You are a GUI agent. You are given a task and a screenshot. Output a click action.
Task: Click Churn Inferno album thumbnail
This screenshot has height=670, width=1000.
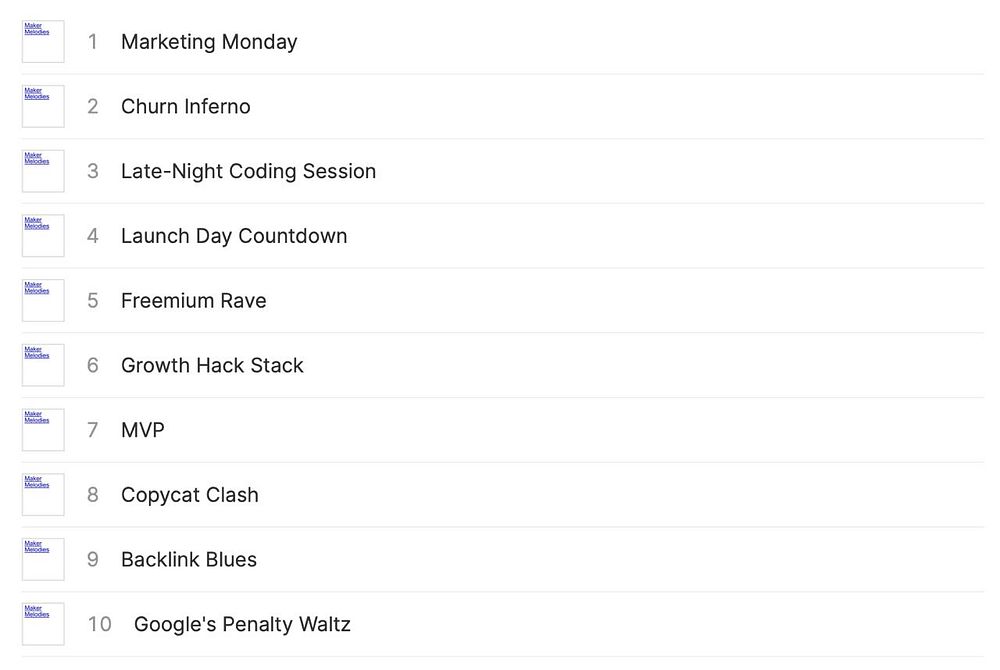43,106
